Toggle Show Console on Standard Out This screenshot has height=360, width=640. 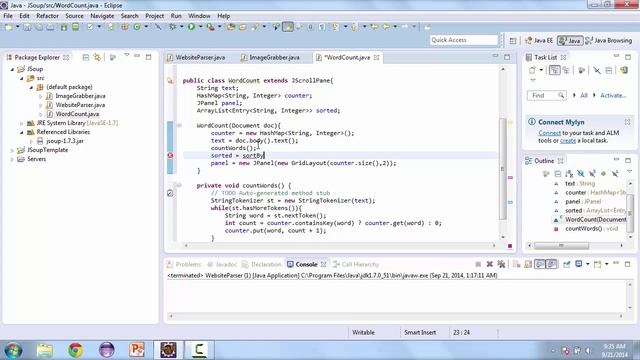click(540, 264)
